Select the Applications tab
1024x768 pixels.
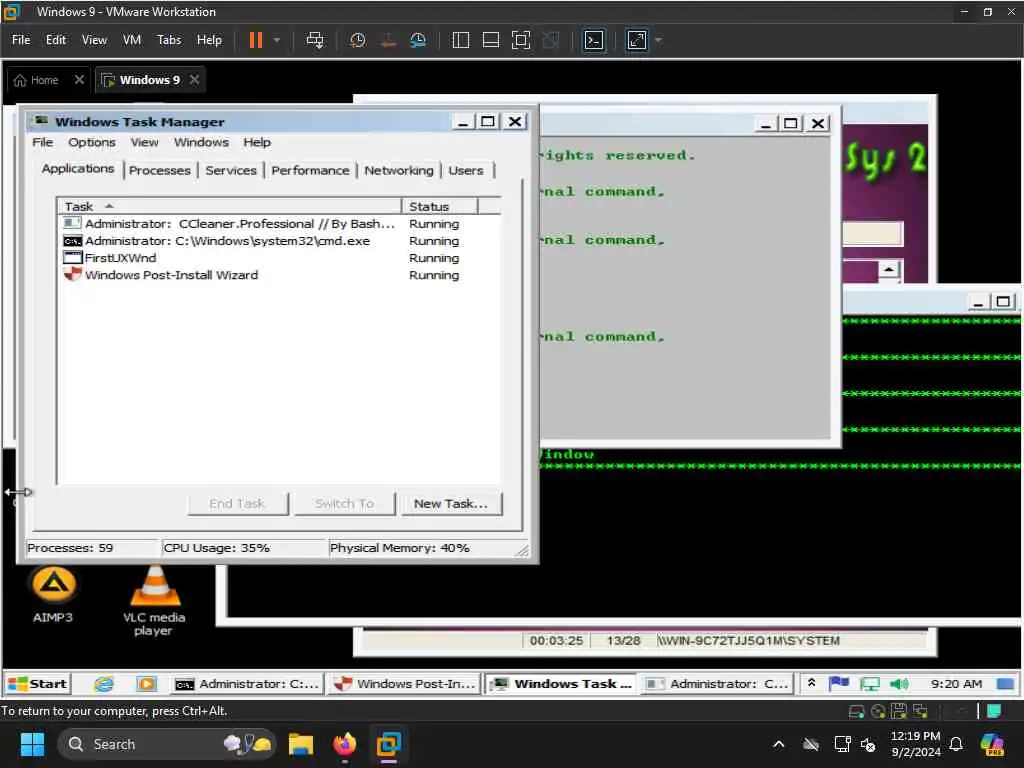pyautogui.click(x=78, y=168)
